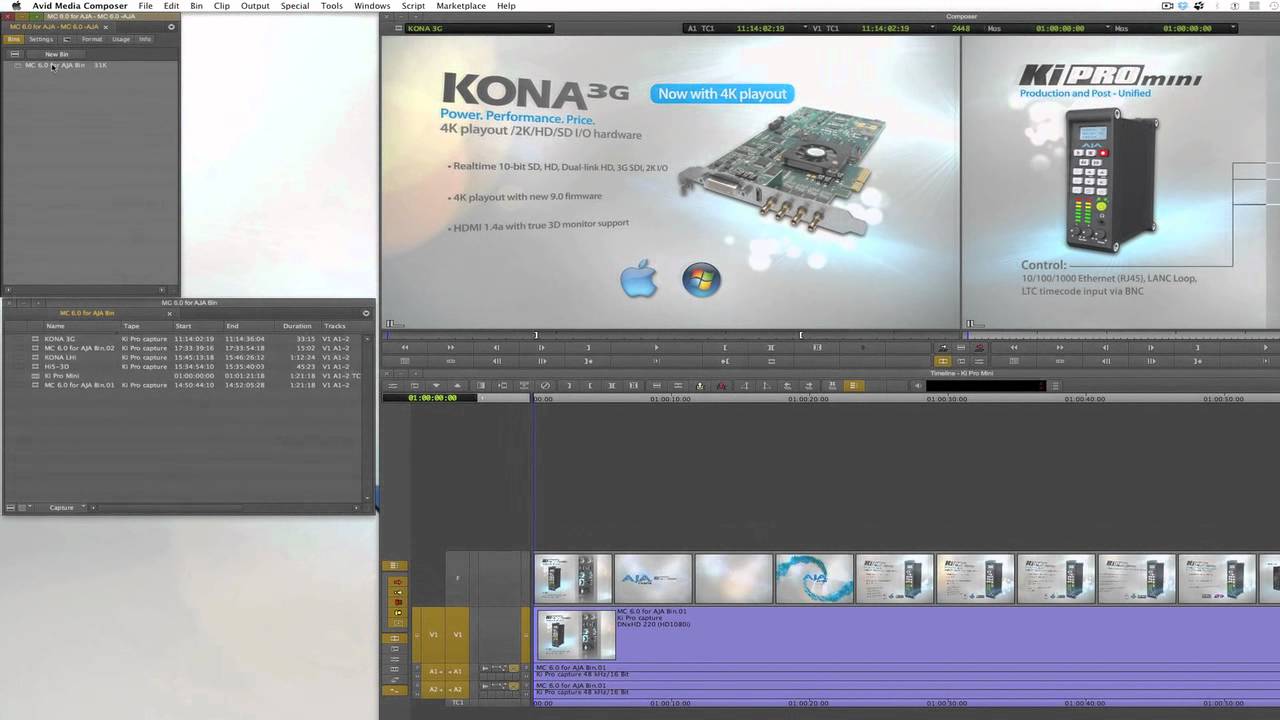The image size is (1280, 720).
Task: Open the Clip menu
Action: coord(221,6)
